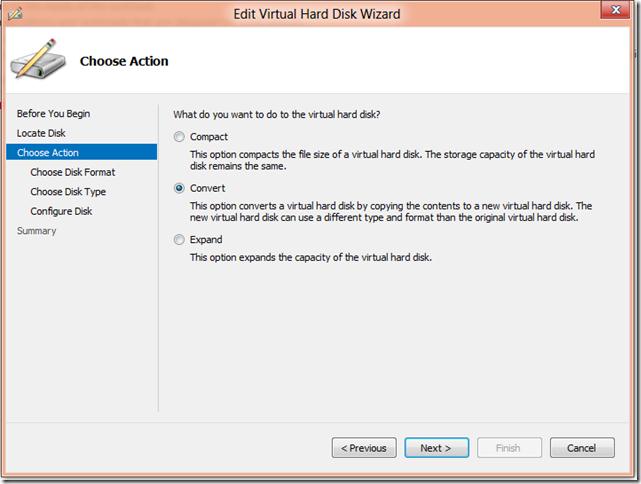Open the Choose Disk Type step
The height and width of the screenshot is (484, 641).
tap(68, 192)
